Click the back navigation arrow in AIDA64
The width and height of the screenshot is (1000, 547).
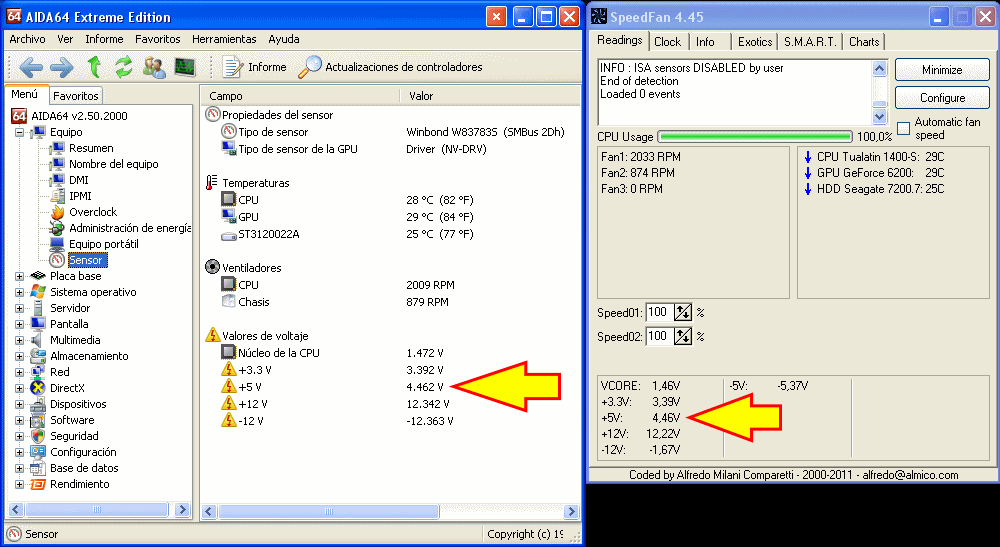[x=31, y=67]
